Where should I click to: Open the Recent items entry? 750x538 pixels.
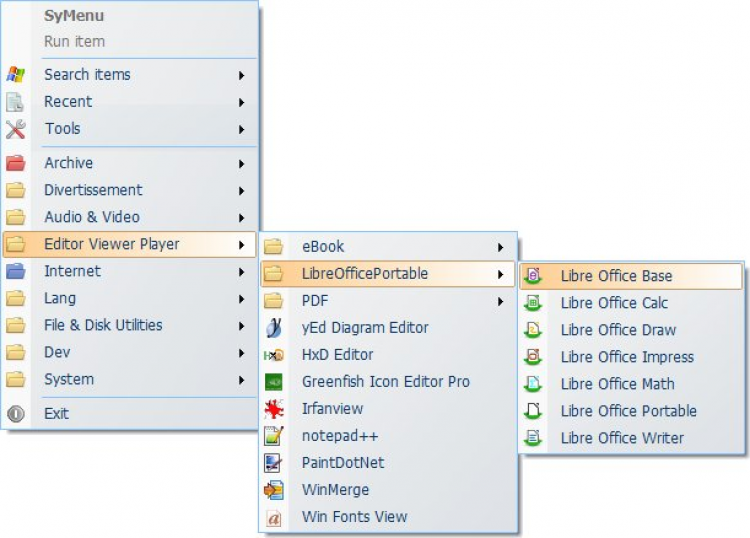coord(68,102)
